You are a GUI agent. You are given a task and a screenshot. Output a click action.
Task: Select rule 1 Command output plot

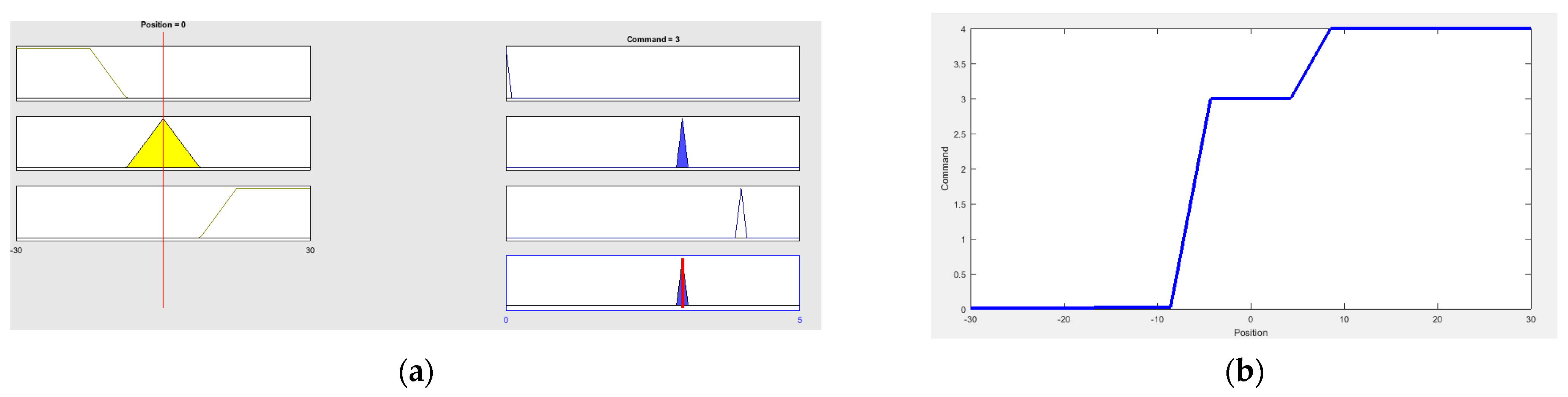652,74
